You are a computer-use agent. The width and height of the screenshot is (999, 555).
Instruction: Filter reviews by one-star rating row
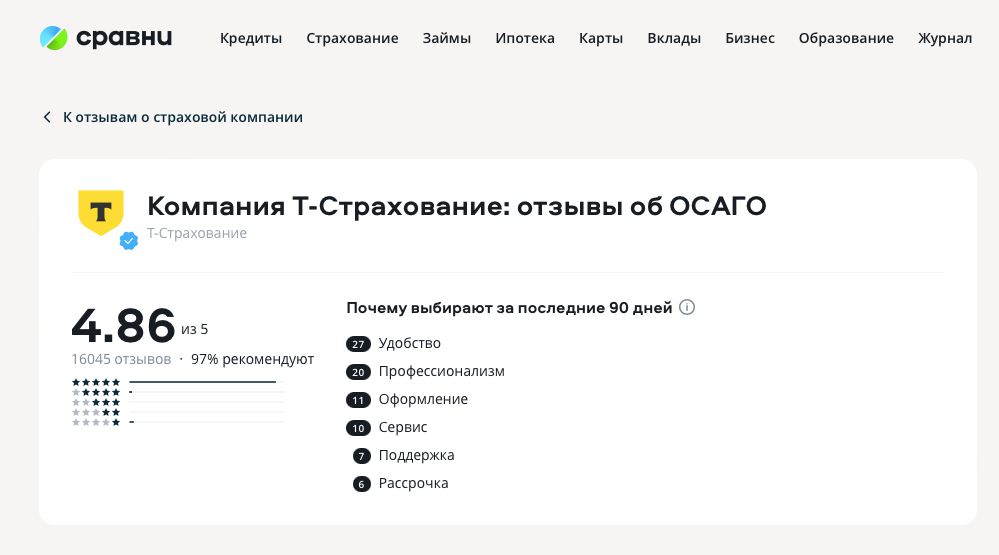point(178,422)
